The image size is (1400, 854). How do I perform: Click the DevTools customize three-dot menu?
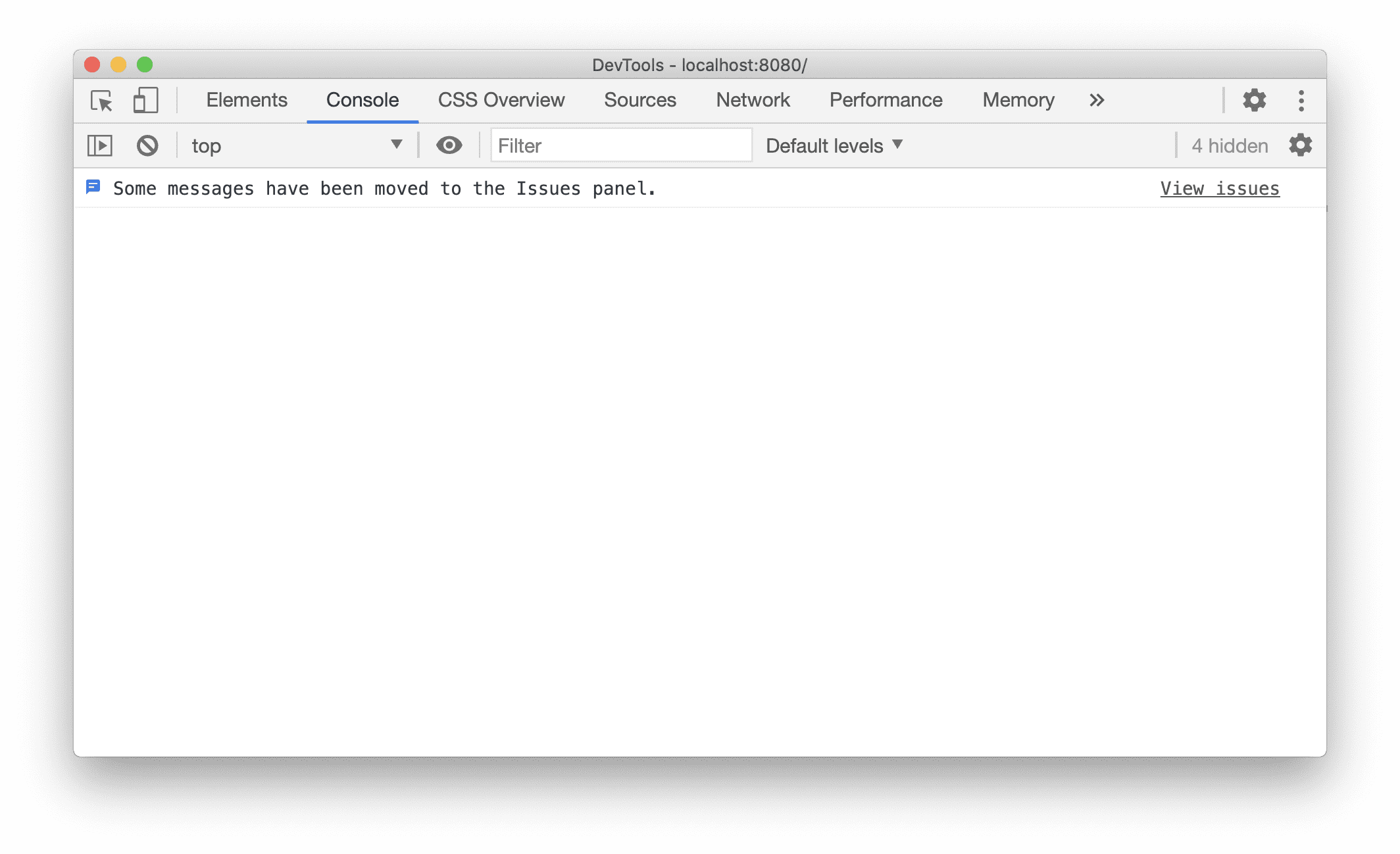tap(1300, 100)
